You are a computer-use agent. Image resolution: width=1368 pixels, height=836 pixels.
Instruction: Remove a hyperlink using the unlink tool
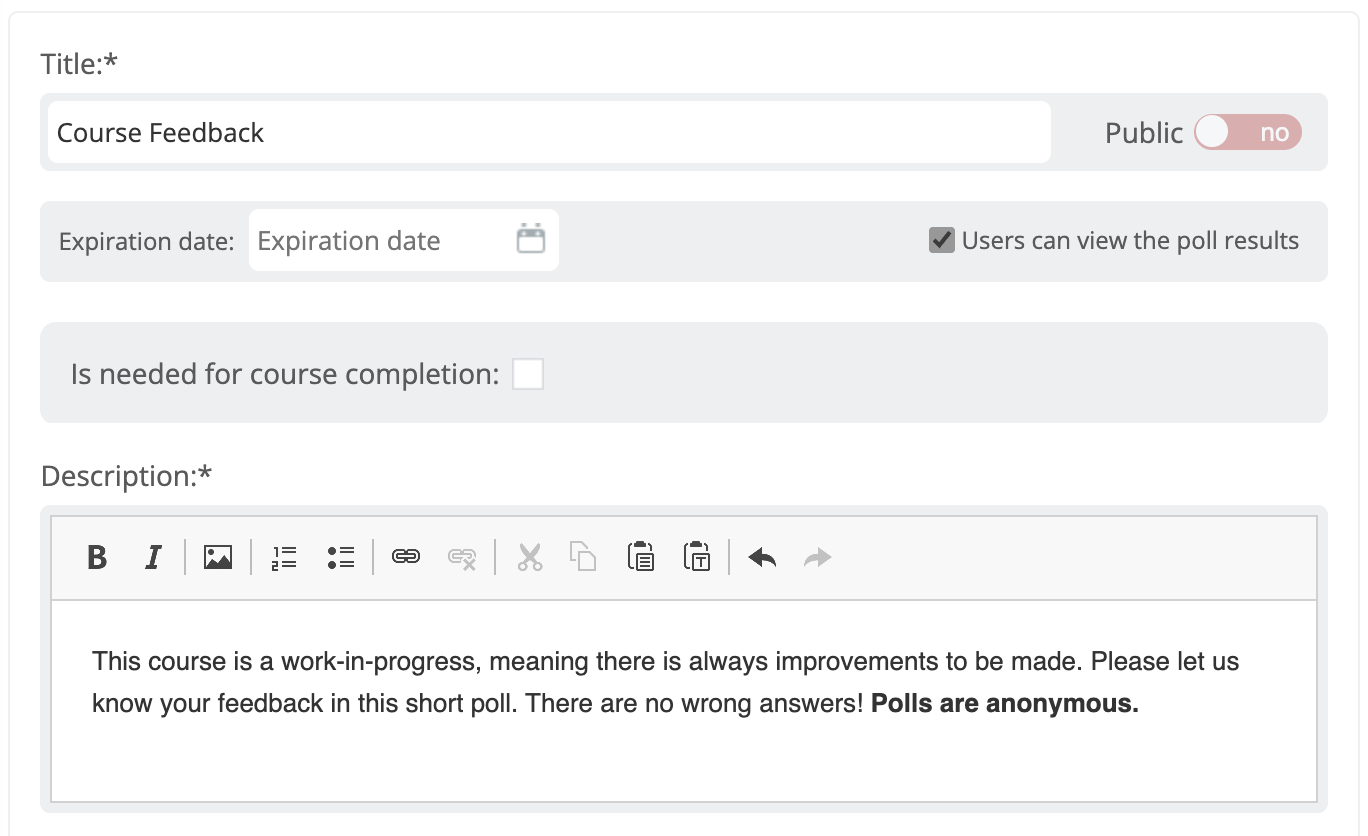[x=462, y=557]
